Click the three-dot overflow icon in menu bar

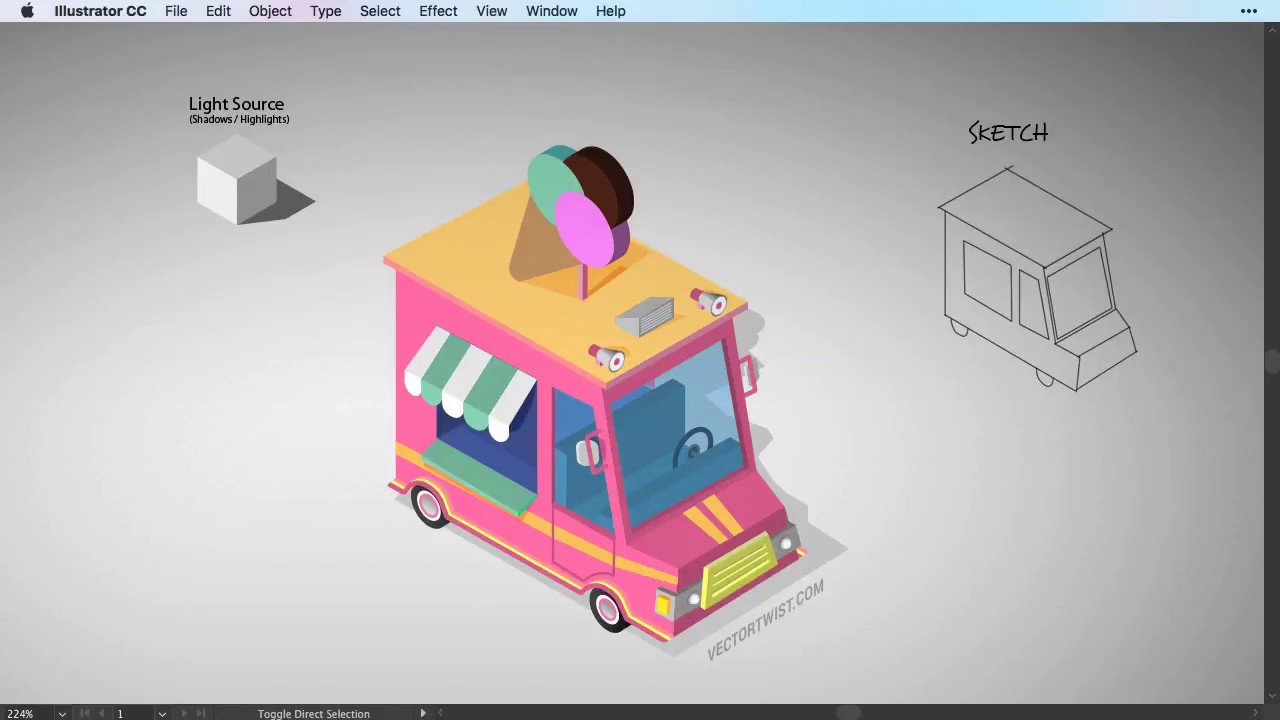click(1249, 11)
